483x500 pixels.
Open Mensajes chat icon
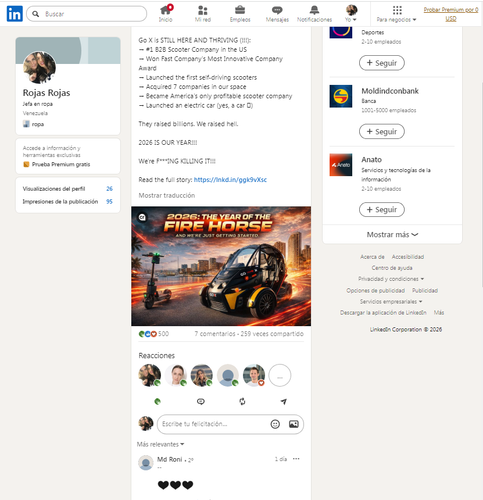pyautogui.click(x=277, y=14)
